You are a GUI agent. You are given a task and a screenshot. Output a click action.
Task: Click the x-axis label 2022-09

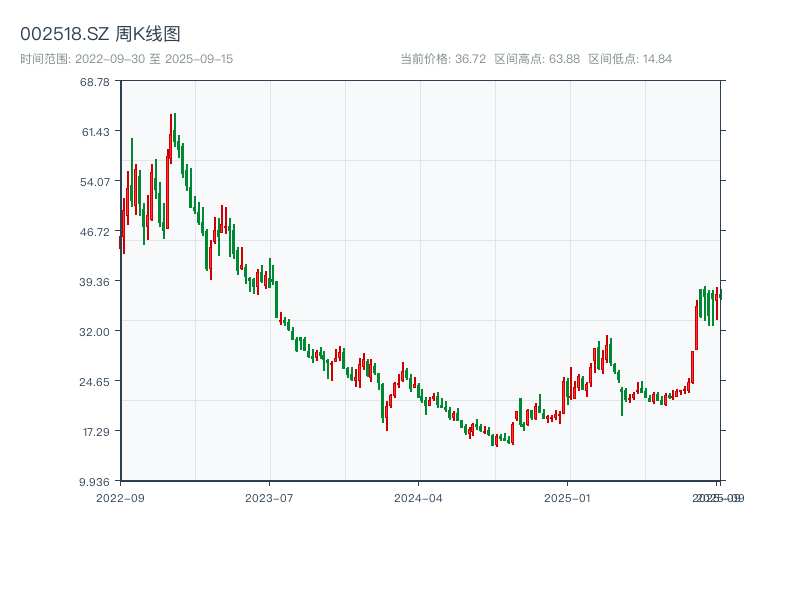pyautogui.click(x=121, y=495)
